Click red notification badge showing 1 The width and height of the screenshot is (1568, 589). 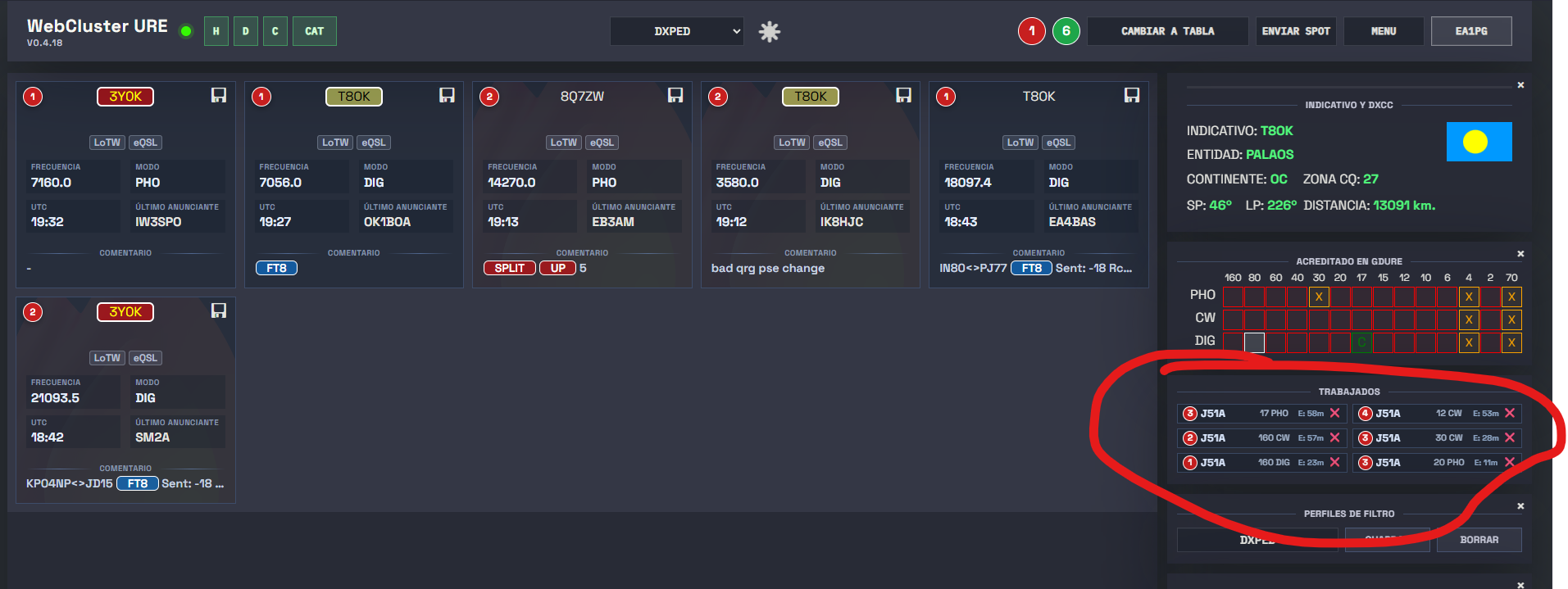point(1031,31)
